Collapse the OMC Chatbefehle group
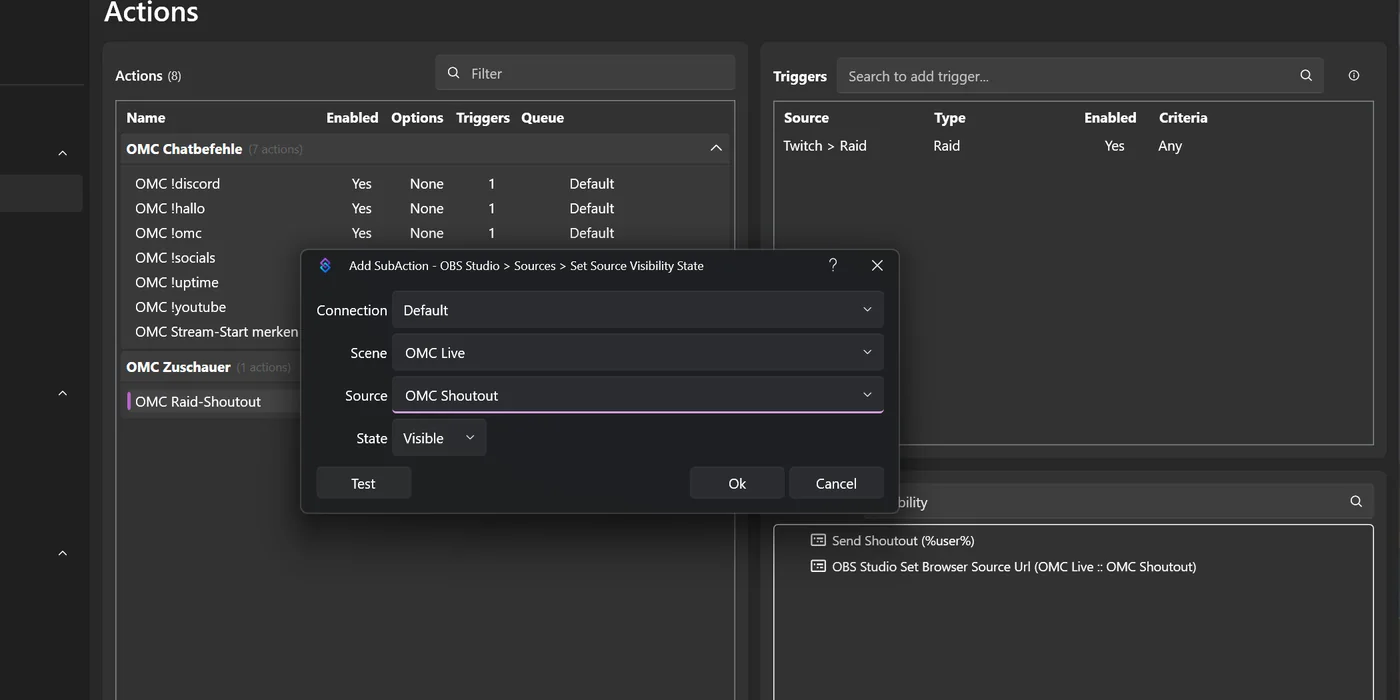1400x700 pixels. pos(716,148)
